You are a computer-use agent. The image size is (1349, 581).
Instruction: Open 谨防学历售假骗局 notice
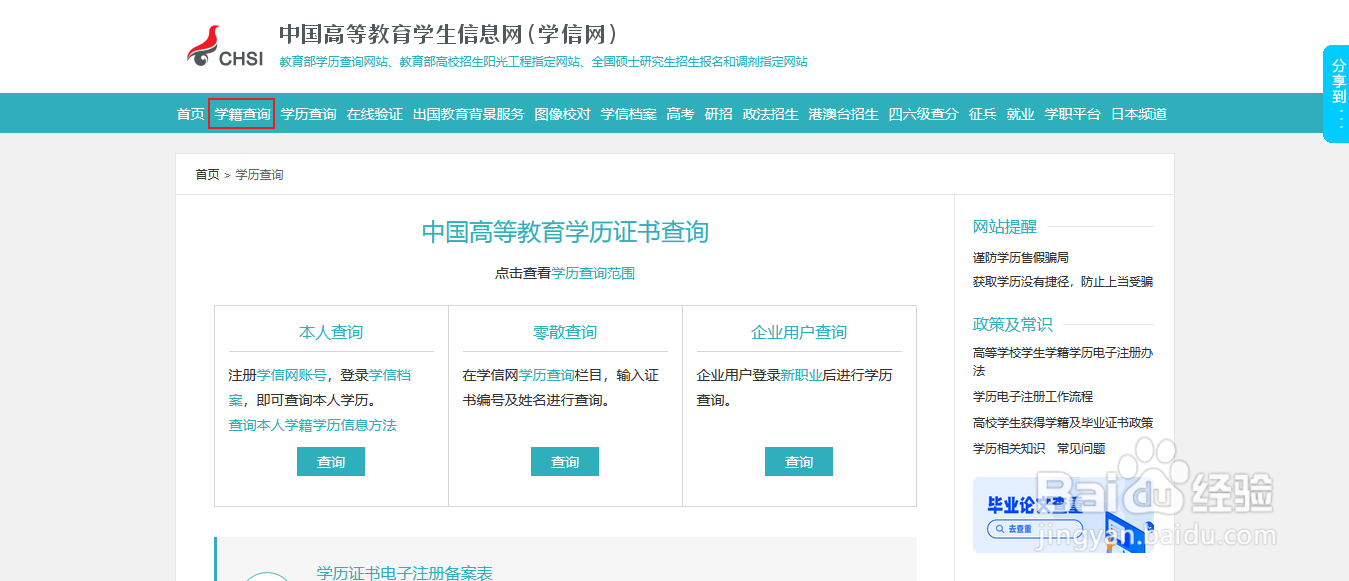(1021, 258)
